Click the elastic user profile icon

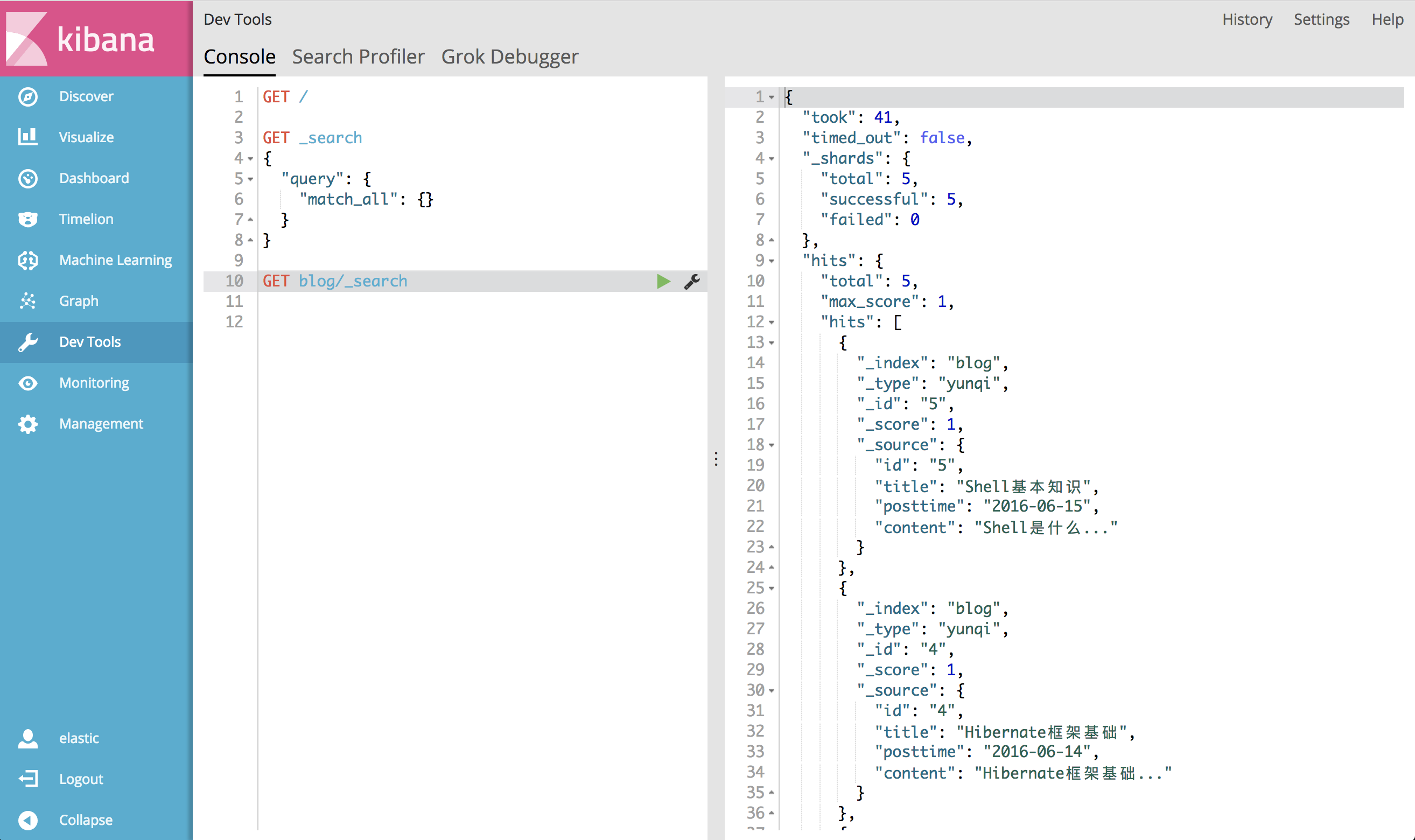coord(28,738)
